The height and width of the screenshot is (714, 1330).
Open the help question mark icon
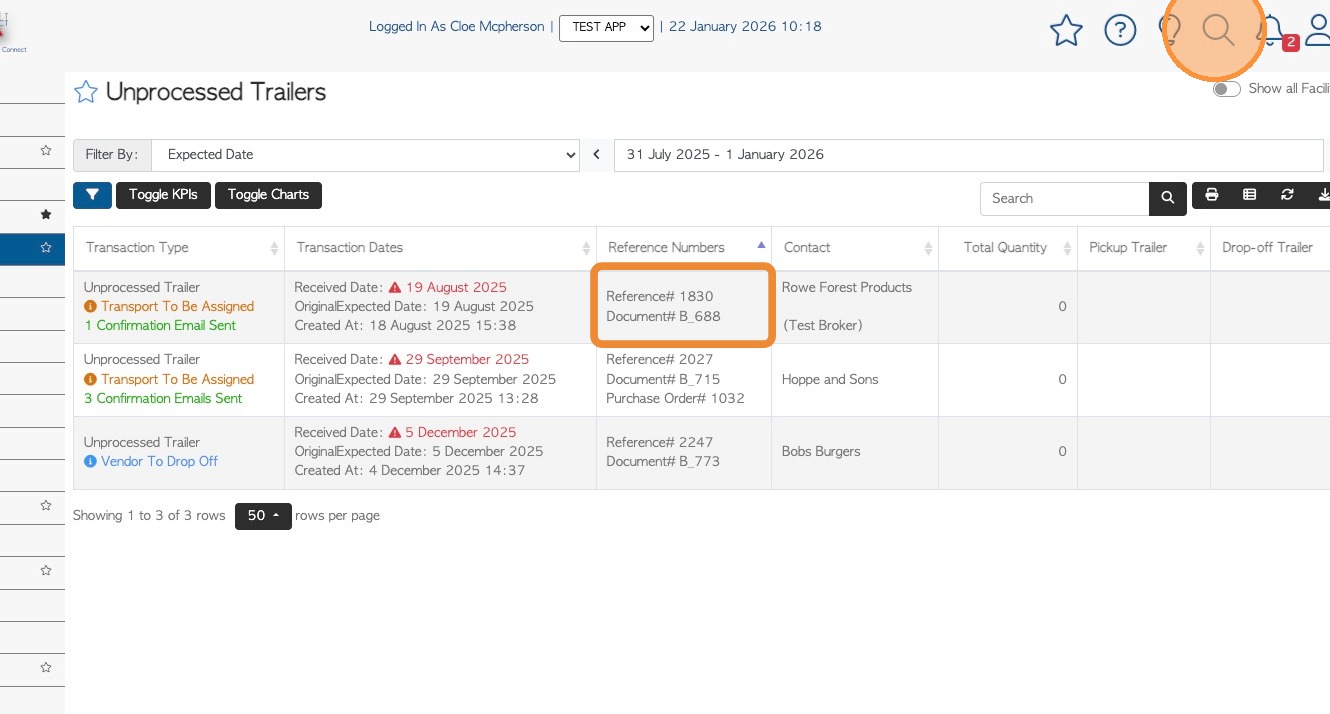[x=1120, y=31]
